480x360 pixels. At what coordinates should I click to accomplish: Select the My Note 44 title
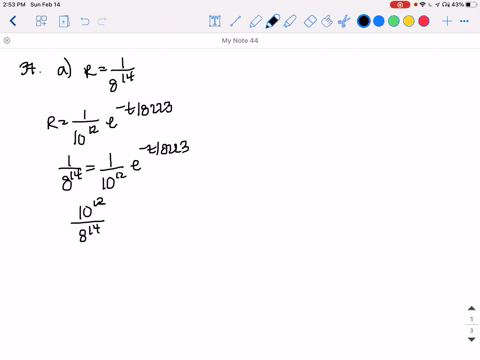(x=240, y=41)
